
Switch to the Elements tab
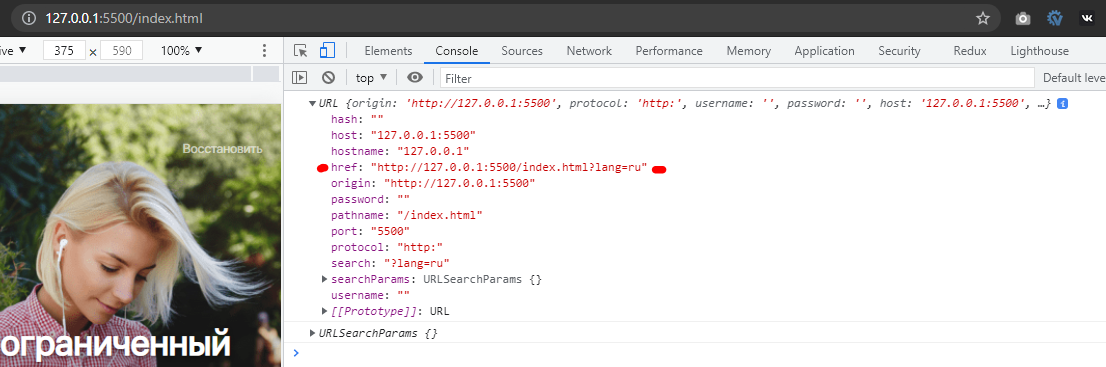pos(388,51)
